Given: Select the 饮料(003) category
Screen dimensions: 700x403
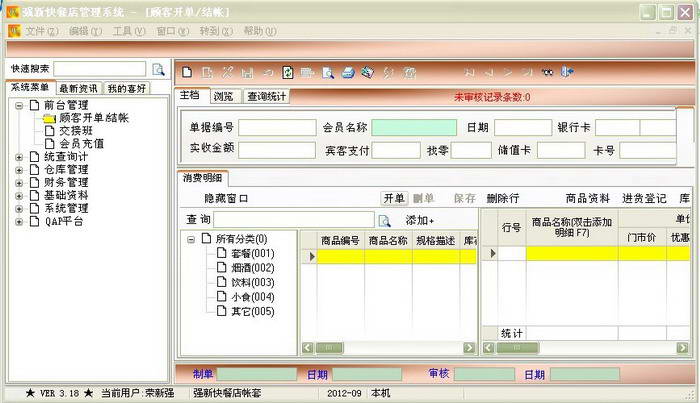Looking at the screenshot, I should click(x=253, y=283).
